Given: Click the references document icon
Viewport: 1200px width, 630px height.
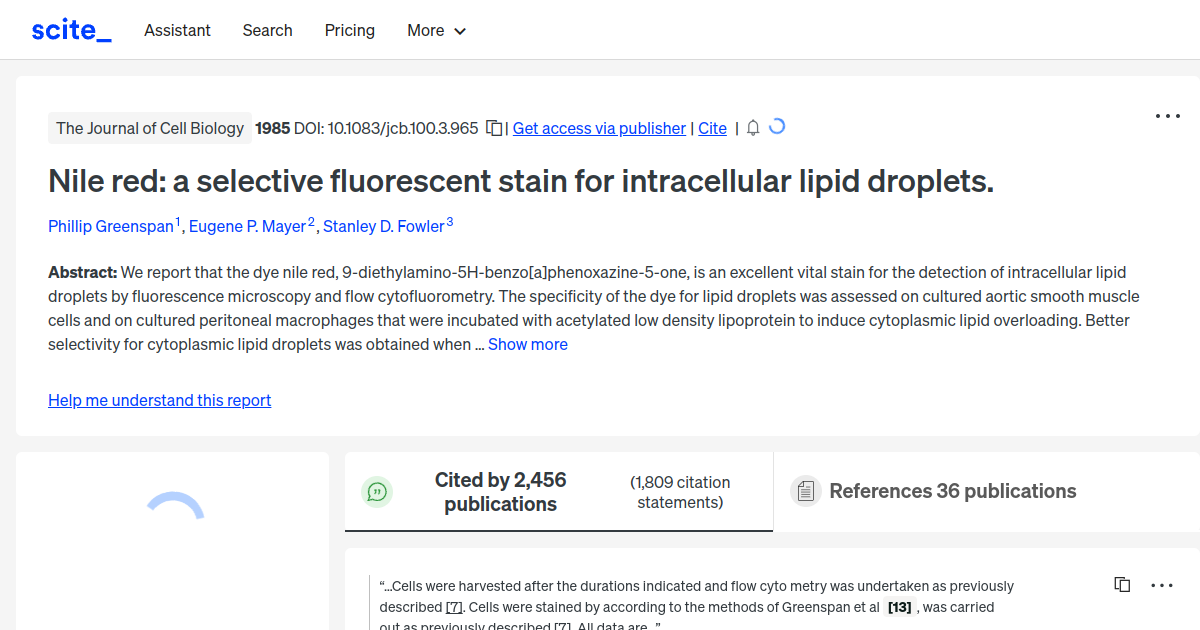Looking at the screenshot, I should (805, 491).
